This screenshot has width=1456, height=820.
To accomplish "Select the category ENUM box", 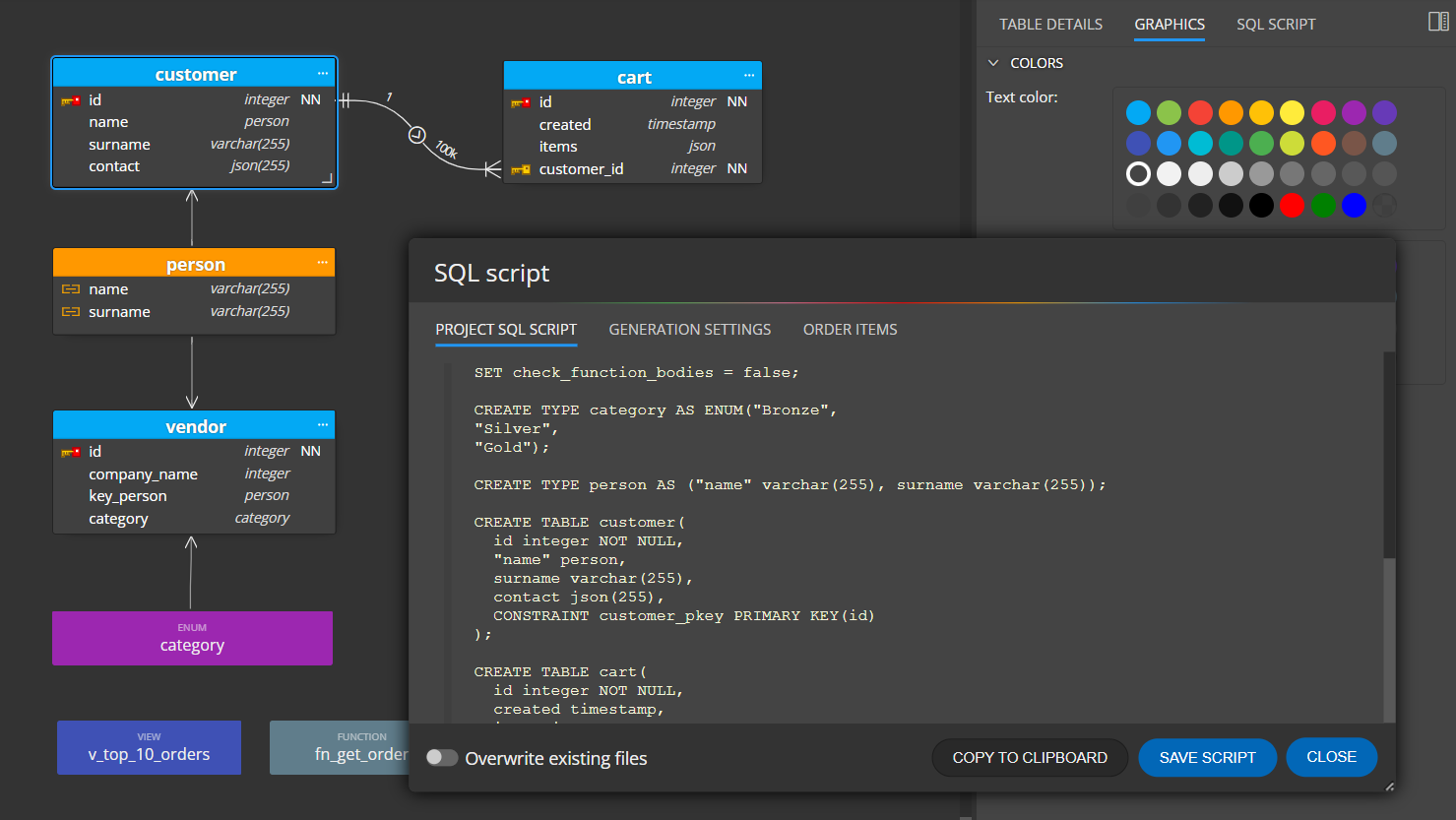I will click(x=192, y=638).
